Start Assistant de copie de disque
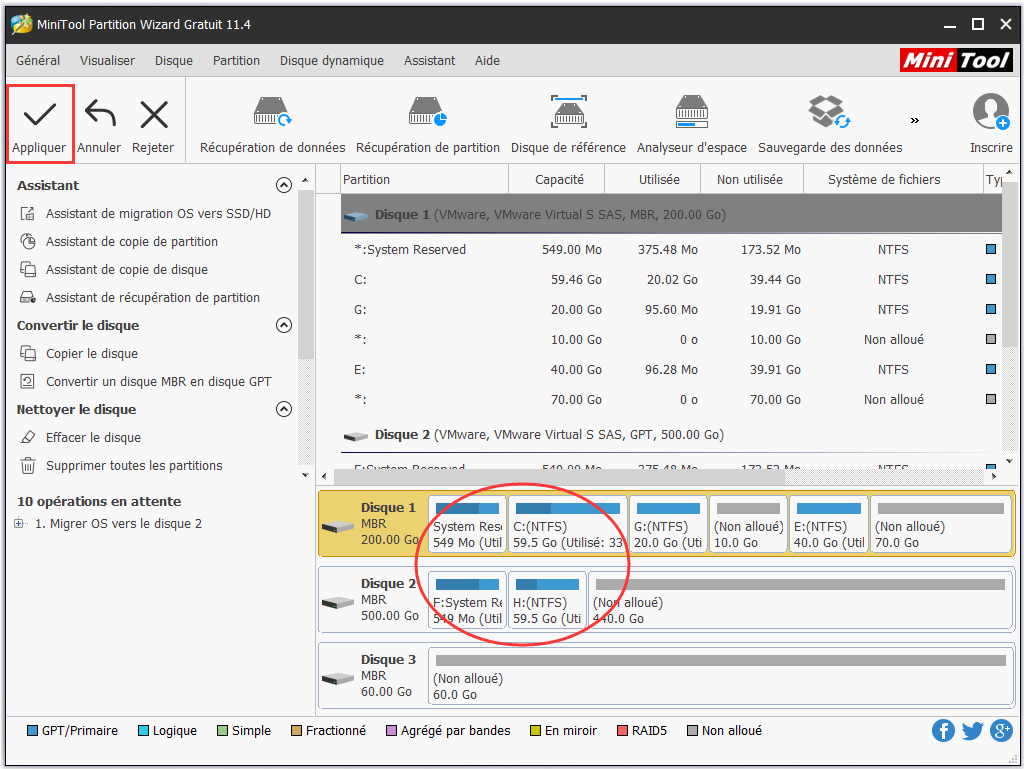The height and width of the screenshot is (769, 1024). 127,270
